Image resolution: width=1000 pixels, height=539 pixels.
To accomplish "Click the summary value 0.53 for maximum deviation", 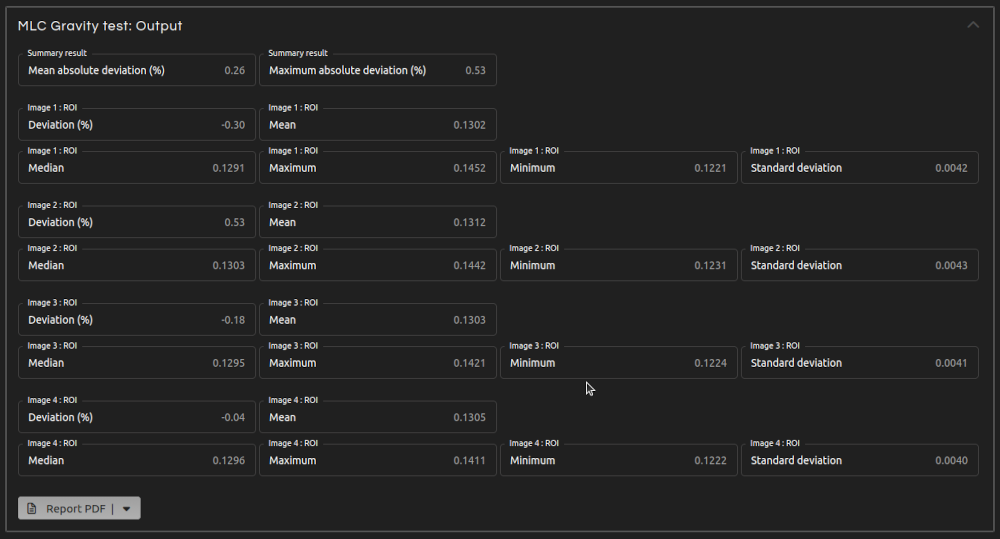I will [476, 70].
